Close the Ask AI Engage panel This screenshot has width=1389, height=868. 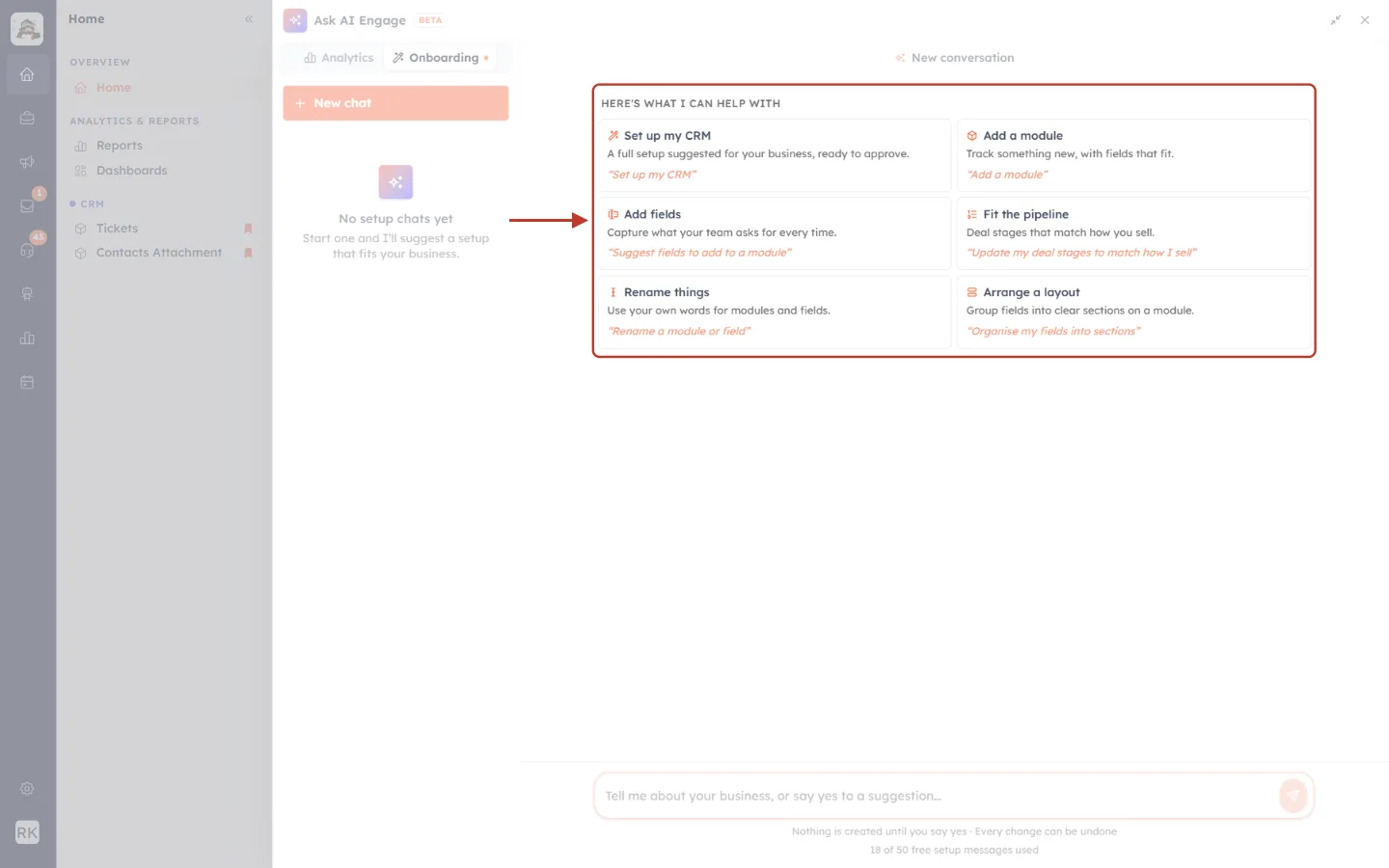(x=1365, y=20)
